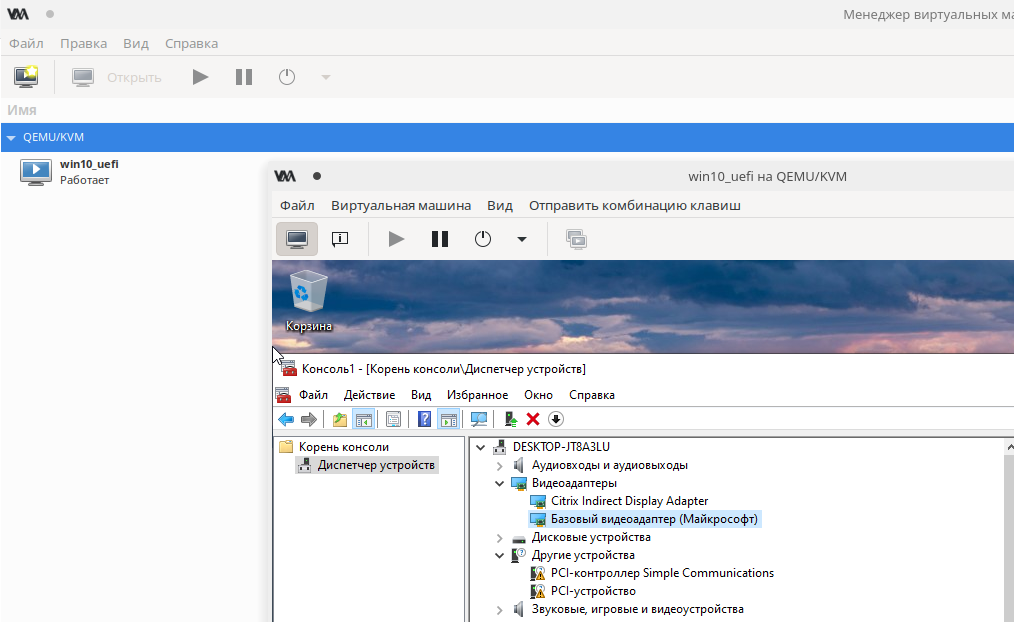Expand the Дисковые устройства node
The width and height of the screenshot is (1014, 622).
coord(500,538)
